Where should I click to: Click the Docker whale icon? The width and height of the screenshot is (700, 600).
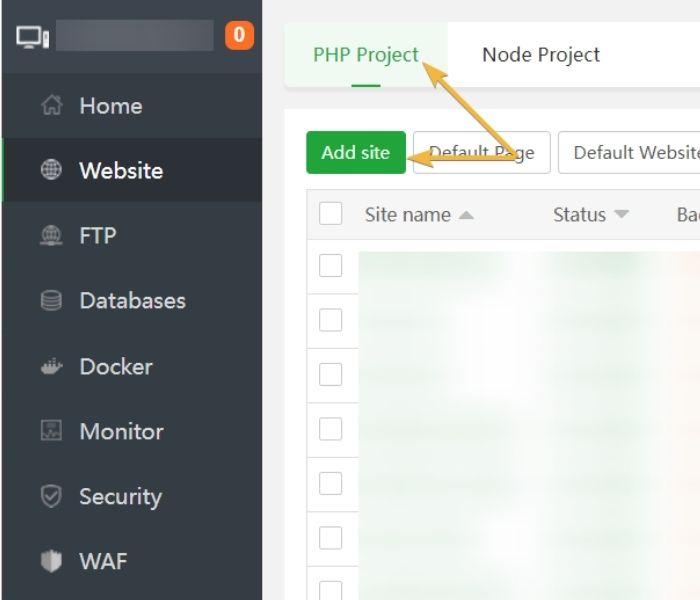pyautogui.click(x=51, y=367)
